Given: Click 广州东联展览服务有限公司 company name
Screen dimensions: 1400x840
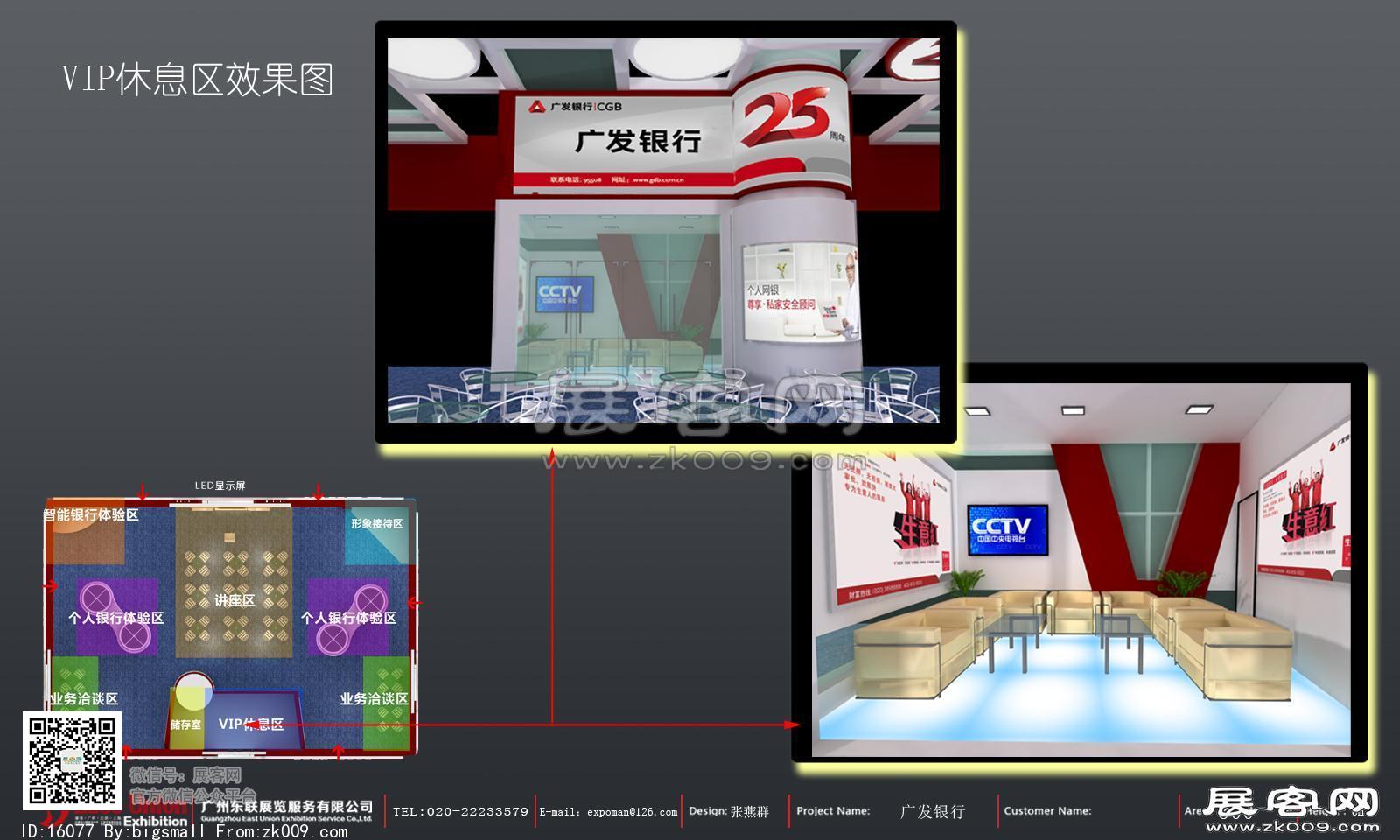Looking at the screenshot, I should [x=287, y=806].
